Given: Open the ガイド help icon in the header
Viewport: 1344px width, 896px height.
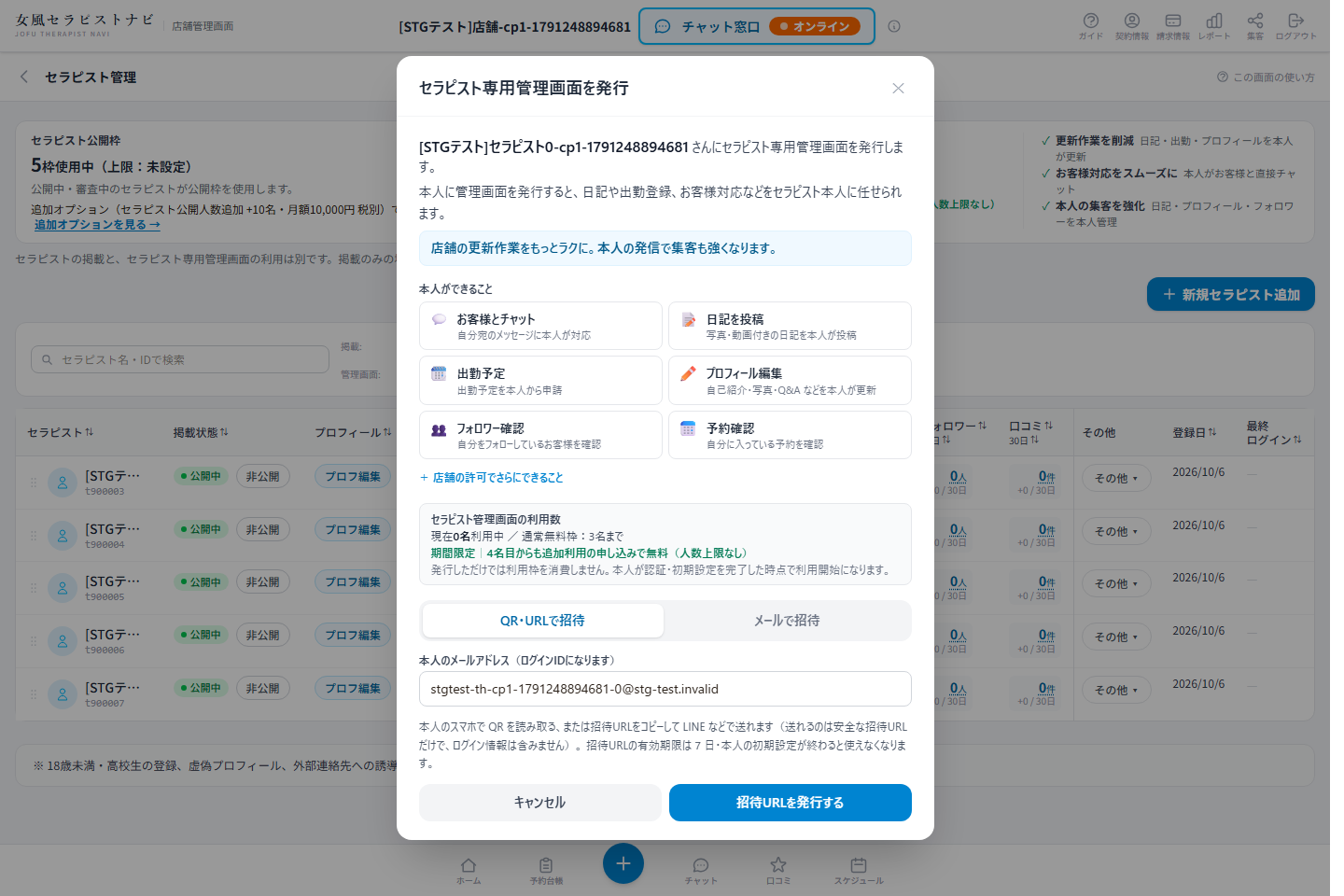Looking at the screenshot, I should tap(1090, 25).
